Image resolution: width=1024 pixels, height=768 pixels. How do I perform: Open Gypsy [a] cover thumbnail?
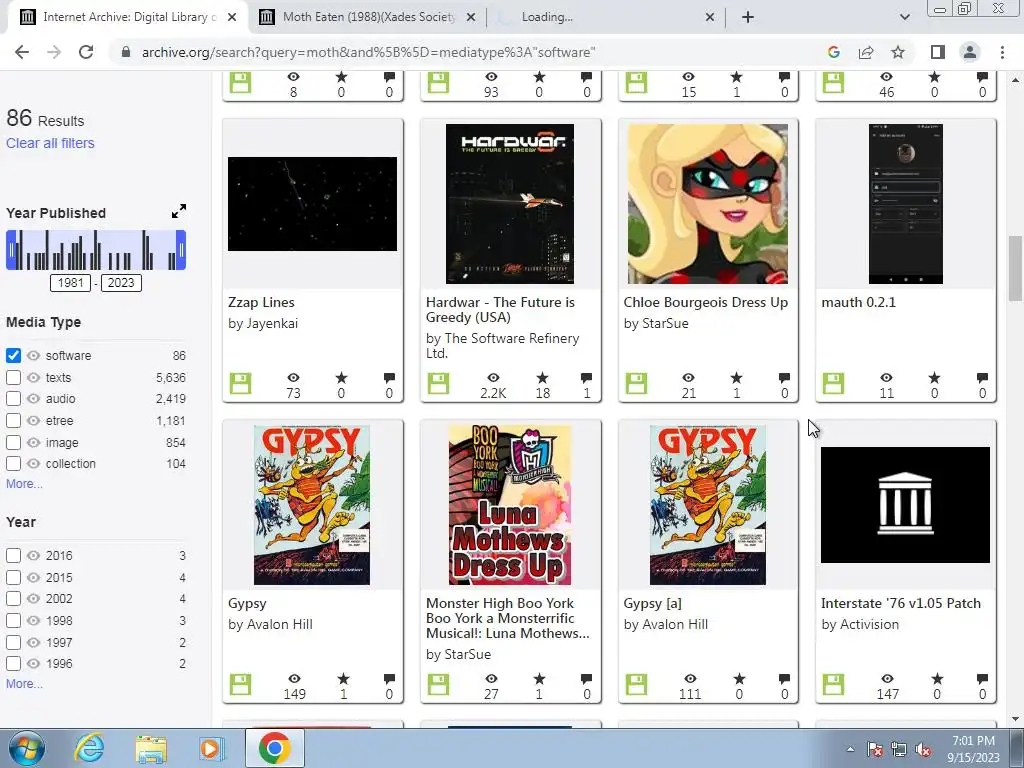(x=708, y=505)
